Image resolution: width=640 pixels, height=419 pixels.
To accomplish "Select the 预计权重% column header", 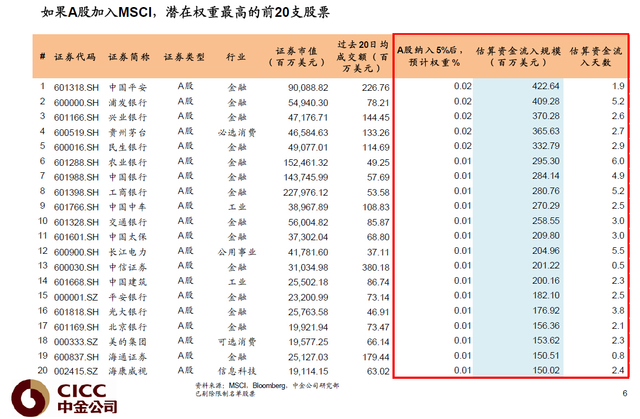I will coord(430,56).
